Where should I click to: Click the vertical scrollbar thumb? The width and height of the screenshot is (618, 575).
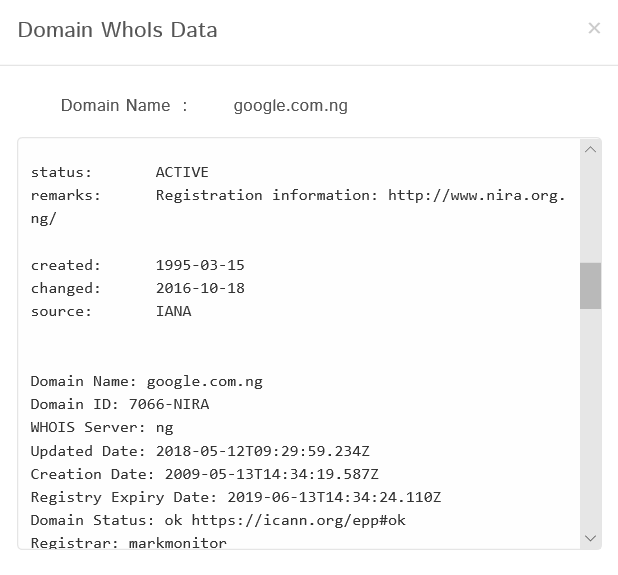pyautogui.click(x=590, y=286)
